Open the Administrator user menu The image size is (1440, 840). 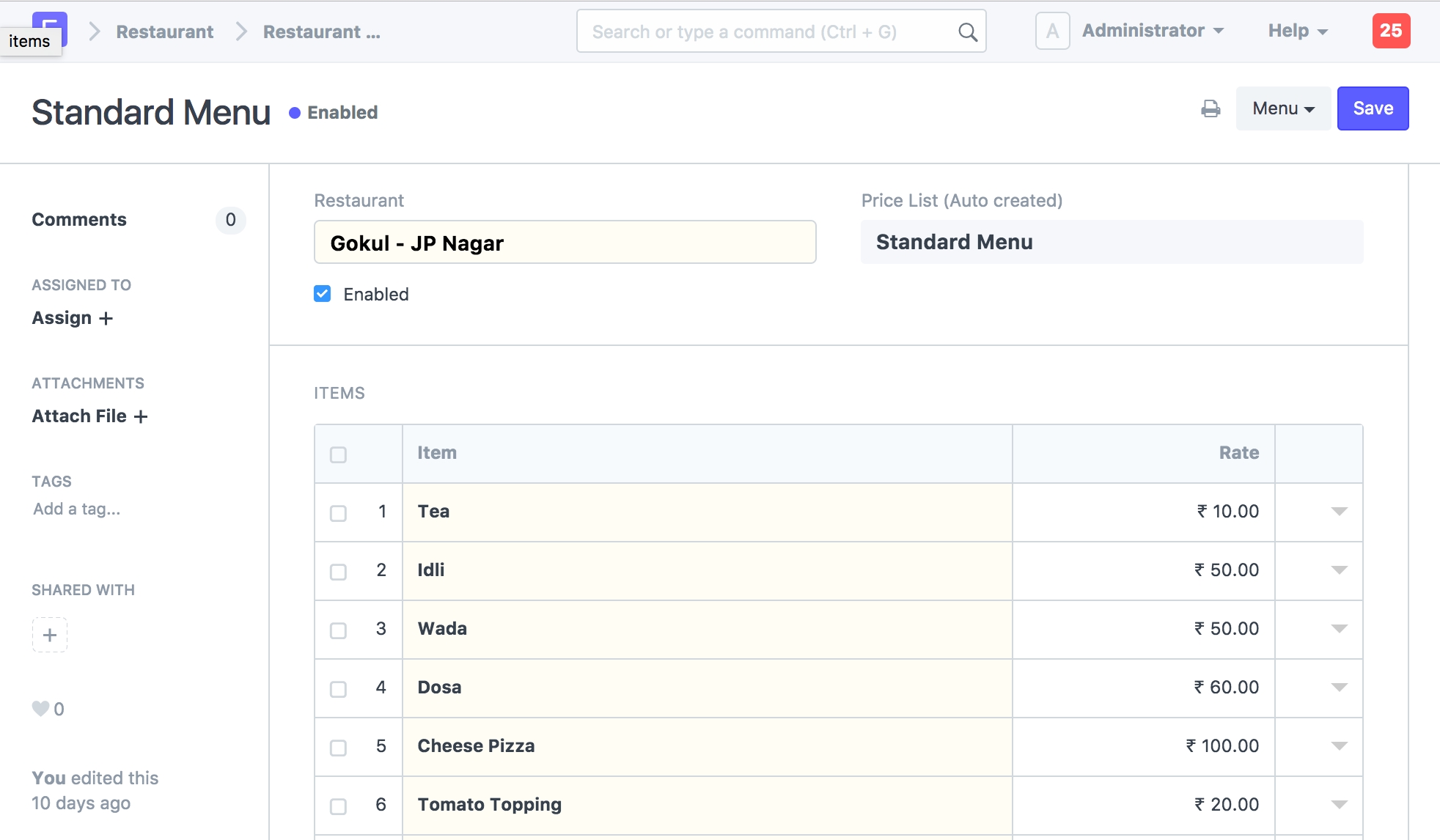(1153, 31)
